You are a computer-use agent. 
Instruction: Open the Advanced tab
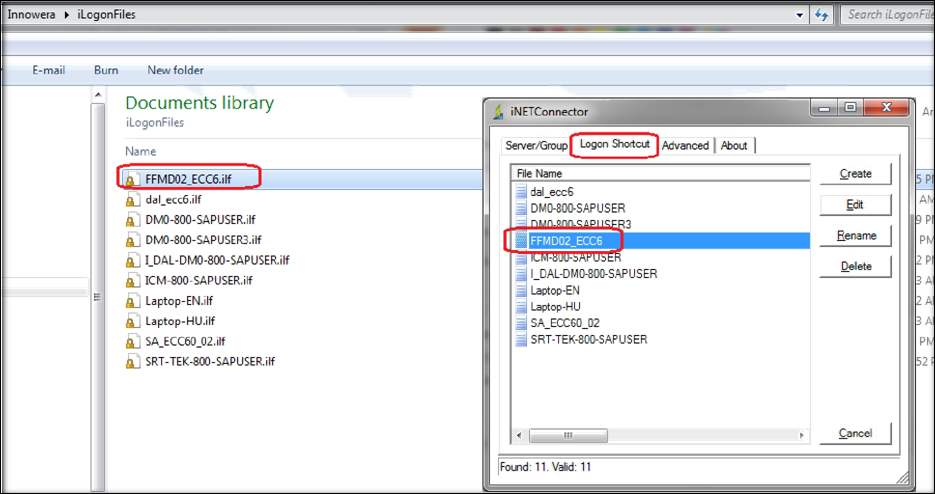click(685, 145)
